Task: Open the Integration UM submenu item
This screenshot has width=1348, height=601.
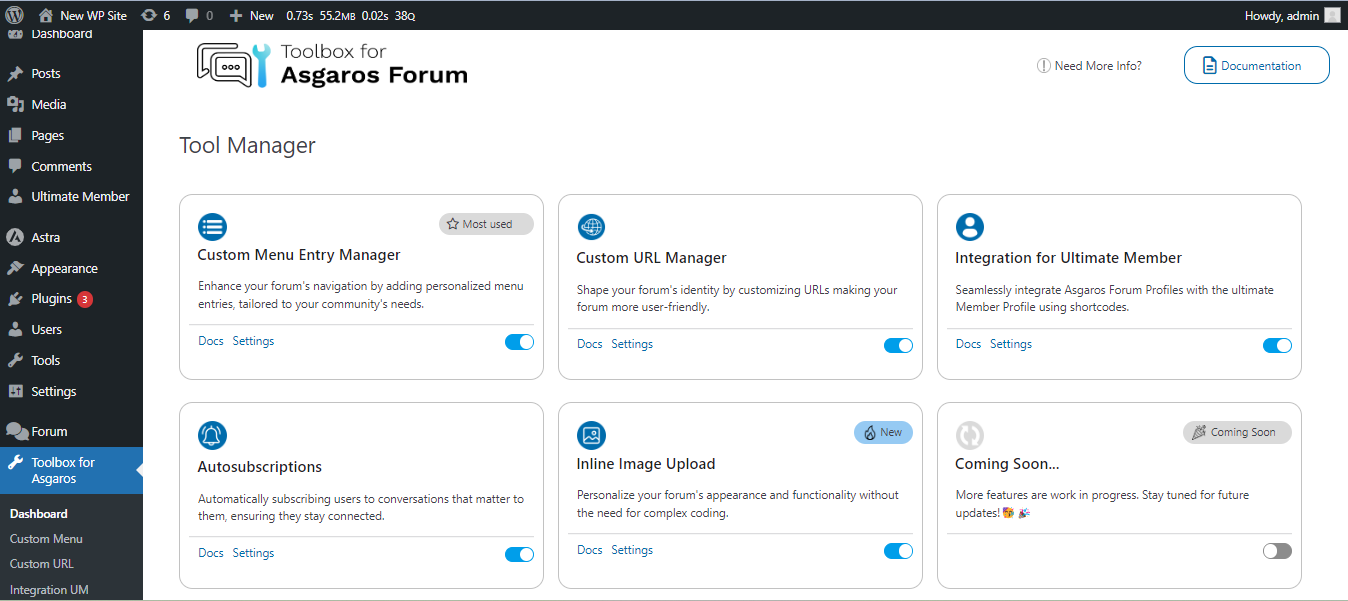Action: [x=49, y=590]
